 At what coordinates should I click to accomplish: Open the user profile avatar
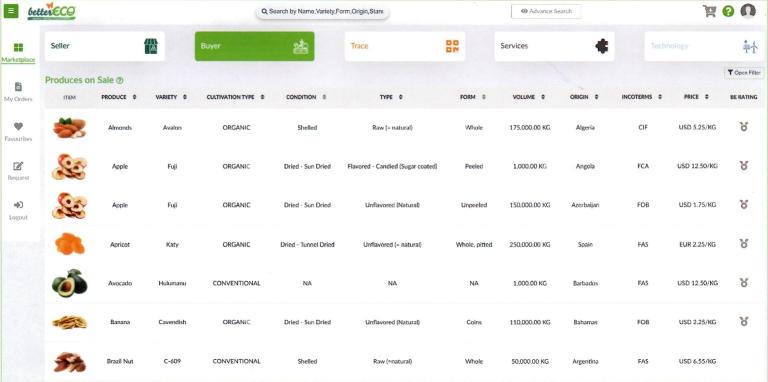[748, 10]
